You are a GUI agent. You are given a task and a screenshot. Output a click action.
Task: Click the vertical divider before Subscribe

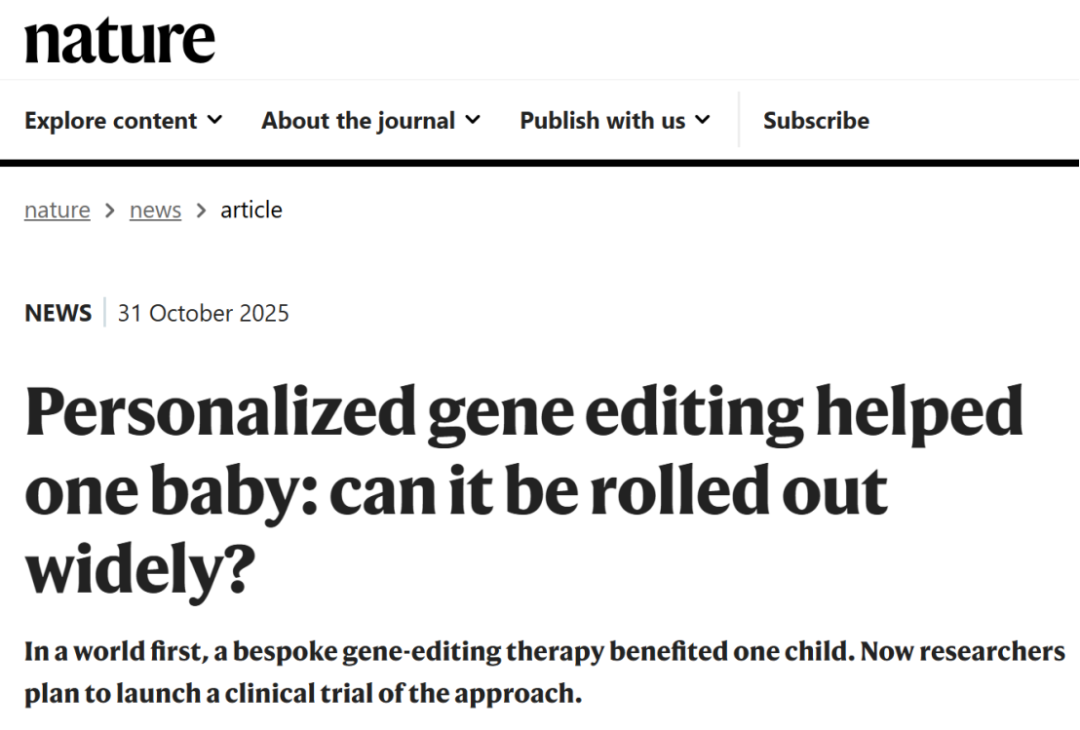pyautogui.click(x=739, y=120)
